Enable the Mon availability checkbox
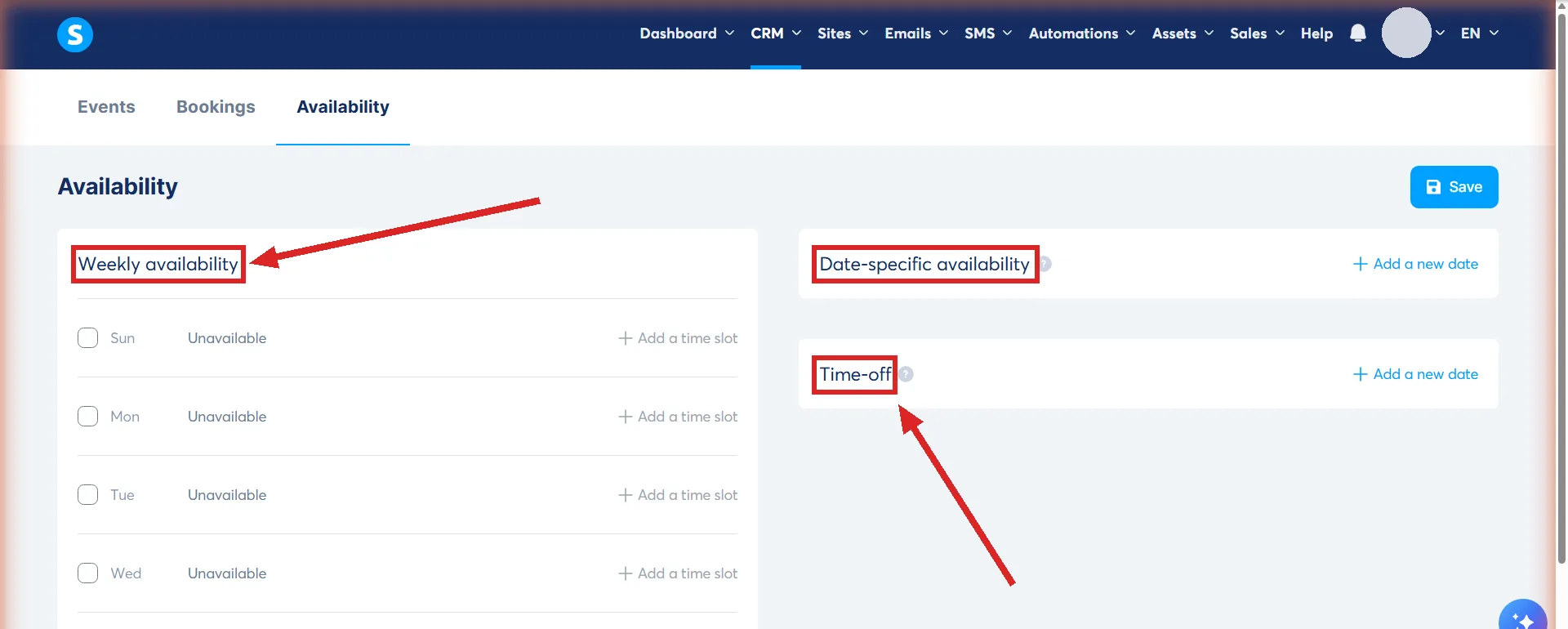 click(87, 417)
